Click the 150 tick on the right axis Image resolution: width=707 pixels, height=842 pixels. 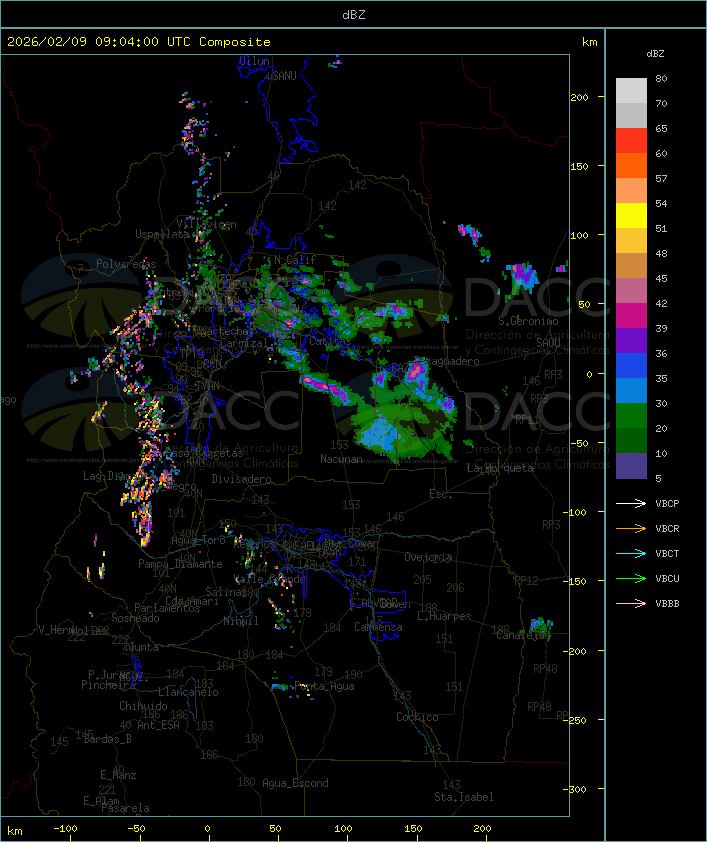579,166
